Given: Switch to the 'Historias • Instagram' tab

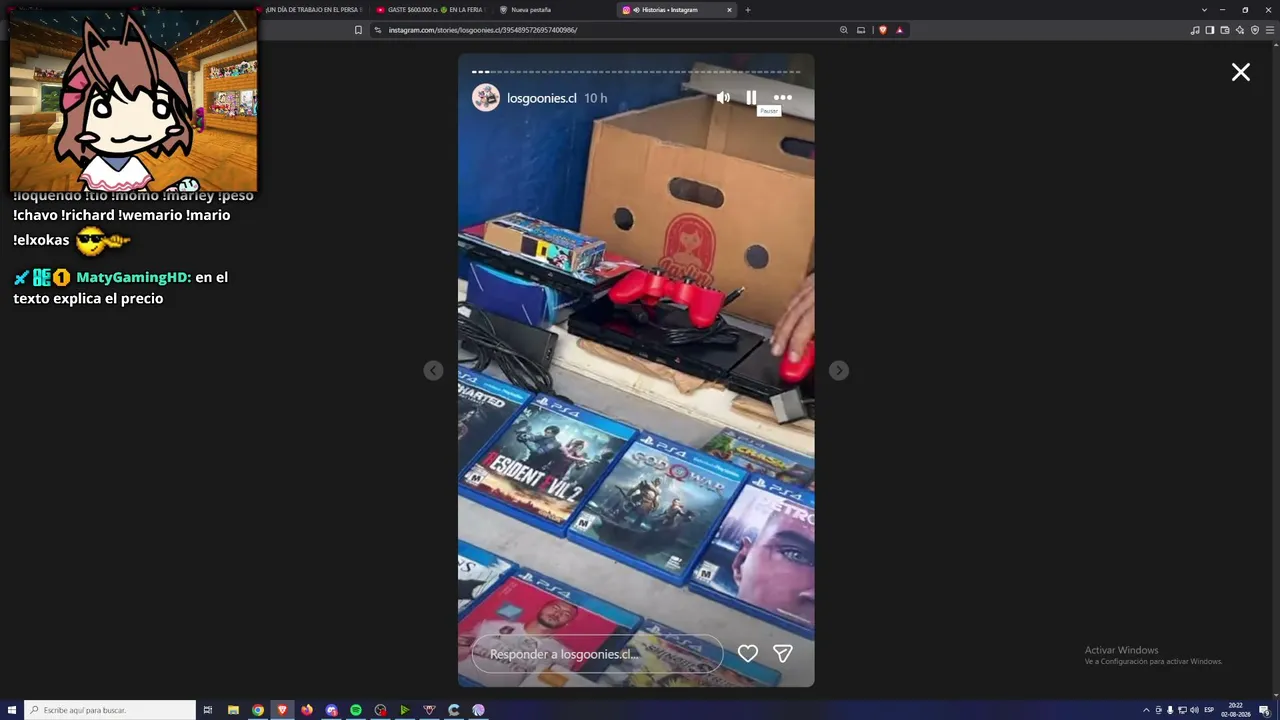Looking at the screenshot, I should pos(676,10).
